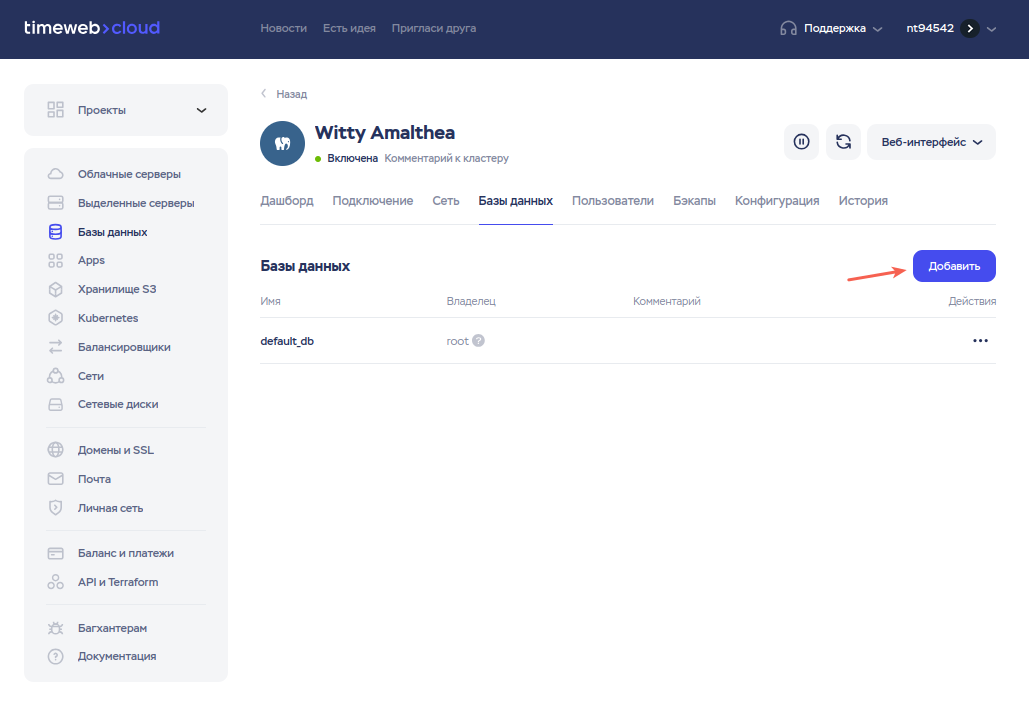This screenshot has width=1029, height=709.
Task: Click the mail envelope icon
Action: [x=56, y=479]
